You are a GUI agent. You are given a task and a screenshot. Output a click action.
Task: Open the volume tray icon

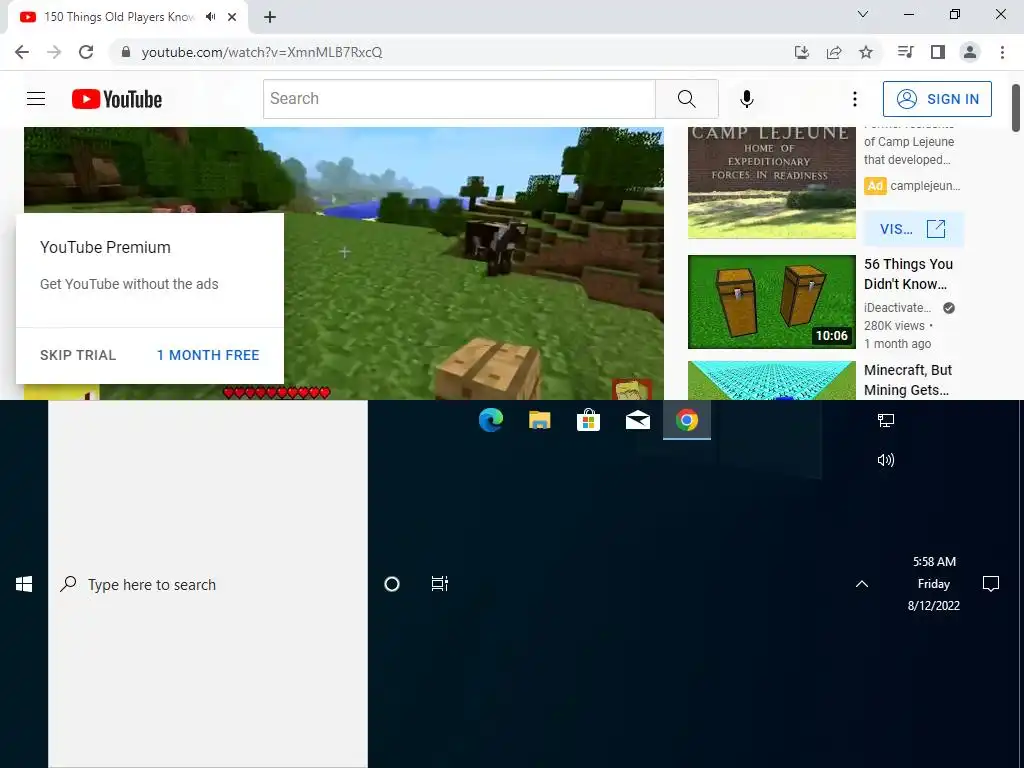click(x=886, y=460)
